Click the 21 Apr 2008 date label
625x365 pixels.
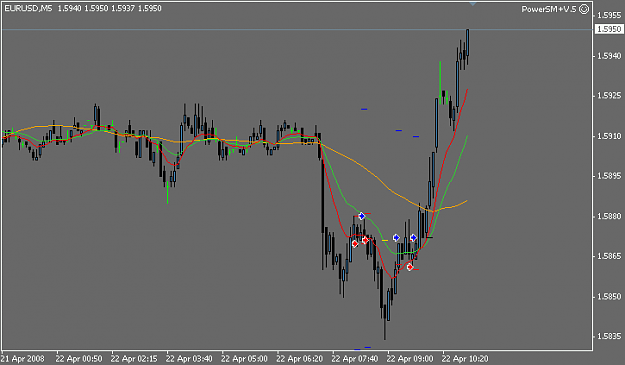tap(23, 359)
